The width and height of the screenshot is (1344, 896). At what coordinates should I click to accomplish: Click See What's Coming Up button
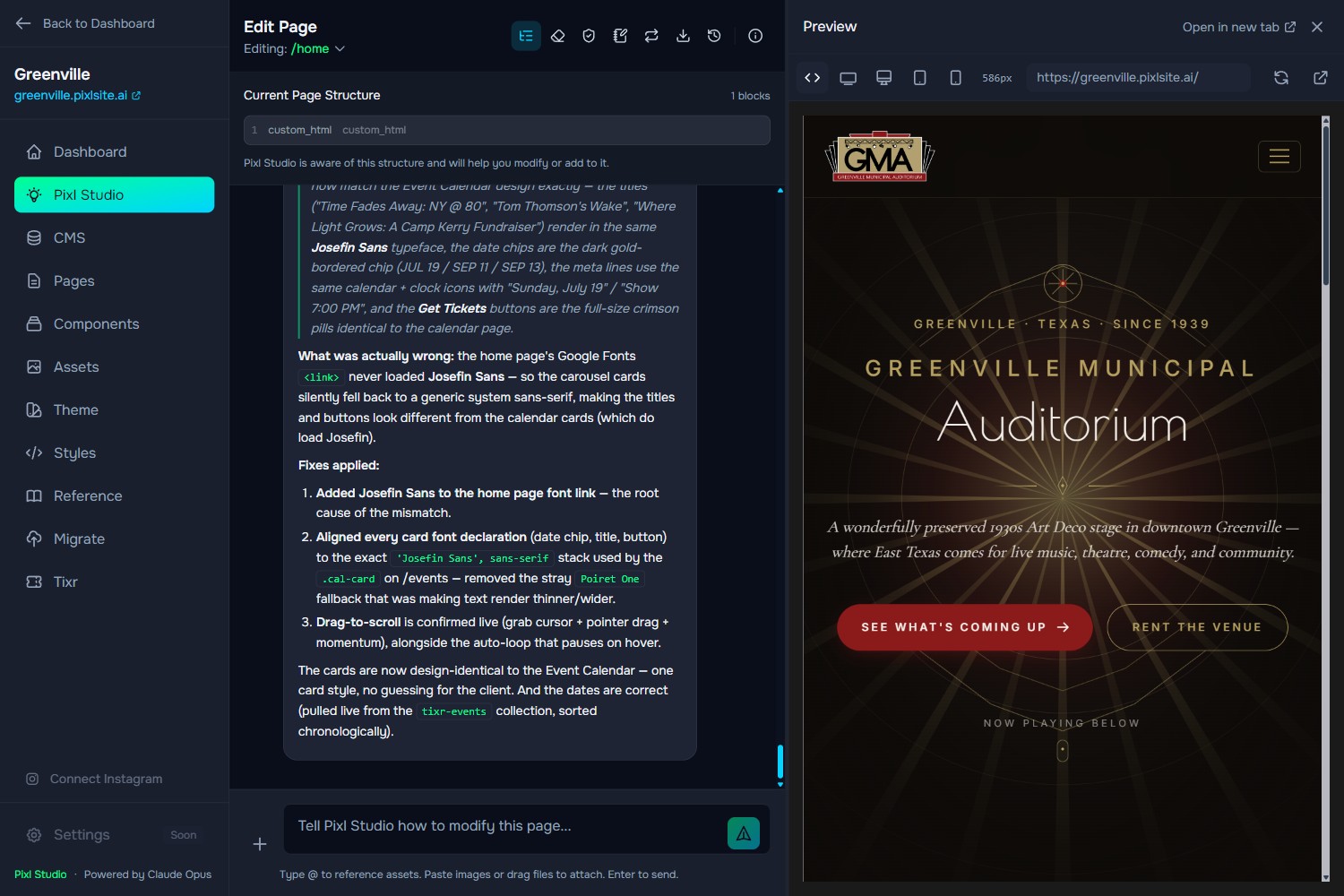click(965, 627)
